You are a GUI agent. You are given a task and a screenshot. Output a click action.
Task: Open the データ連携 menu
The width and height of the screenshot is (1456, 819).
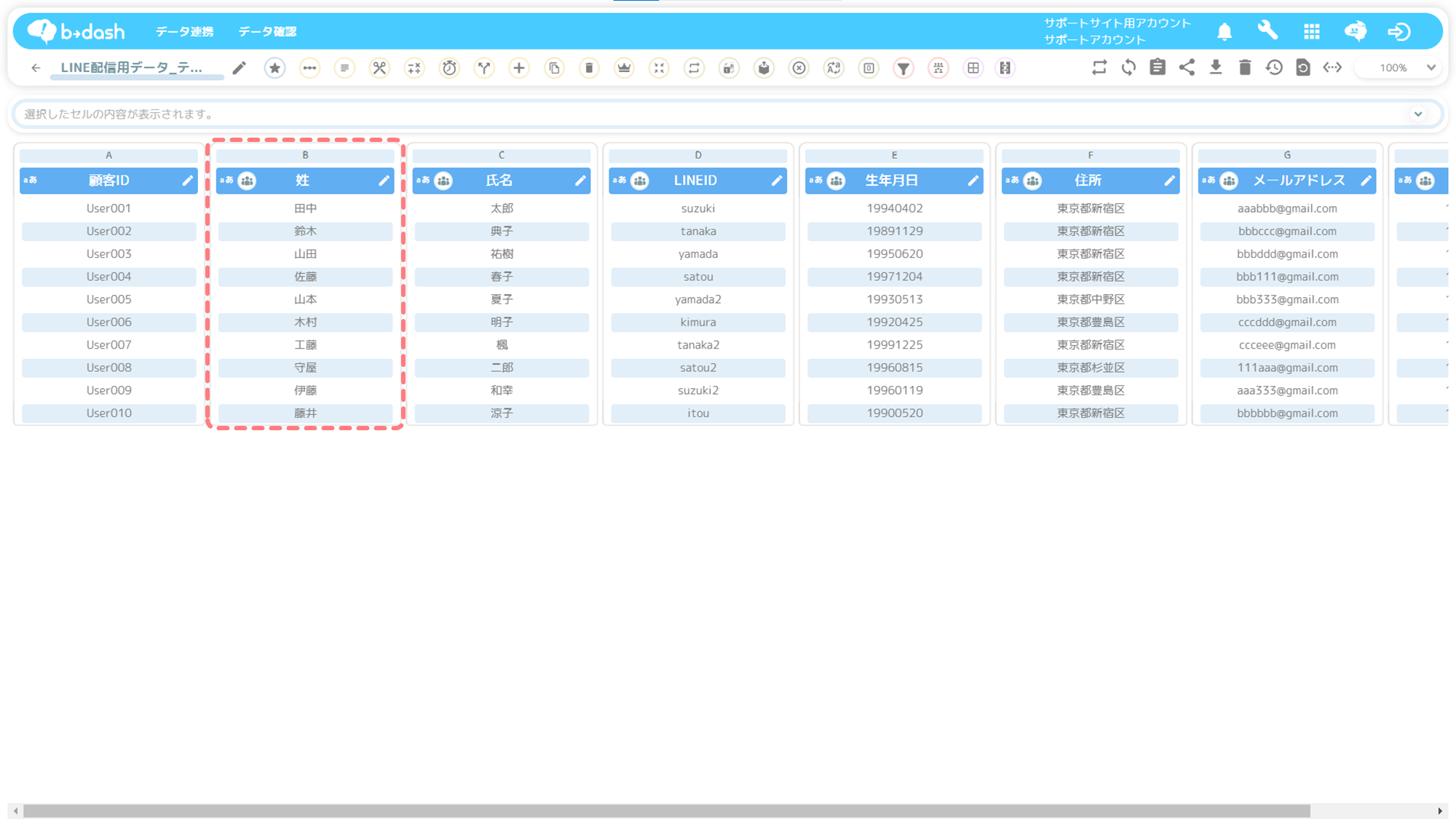pyautogui.click(x=184, y=31)
